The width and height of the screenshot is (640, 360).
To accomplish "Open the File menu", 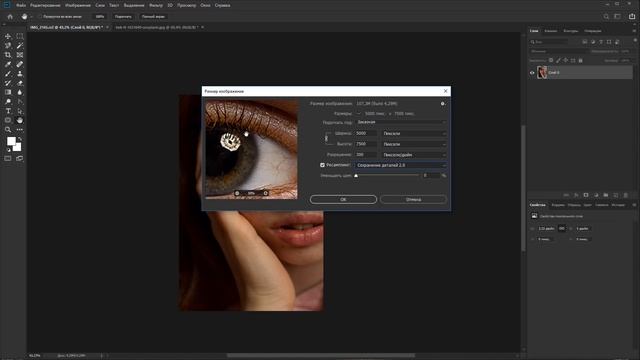I will (x=21, y=5).
